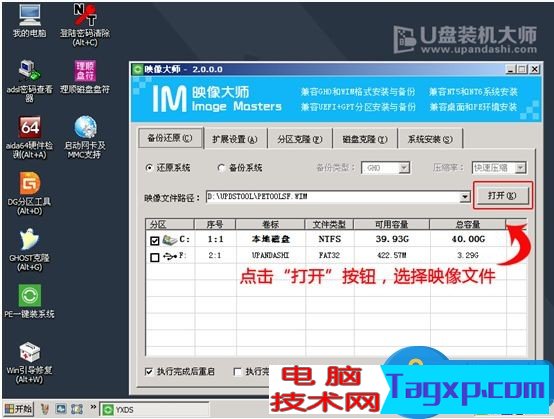Viewport: 554px width, 419px height.
Task: Switch to 分区克隆(P) tab
Action: (x=300, y=139)
